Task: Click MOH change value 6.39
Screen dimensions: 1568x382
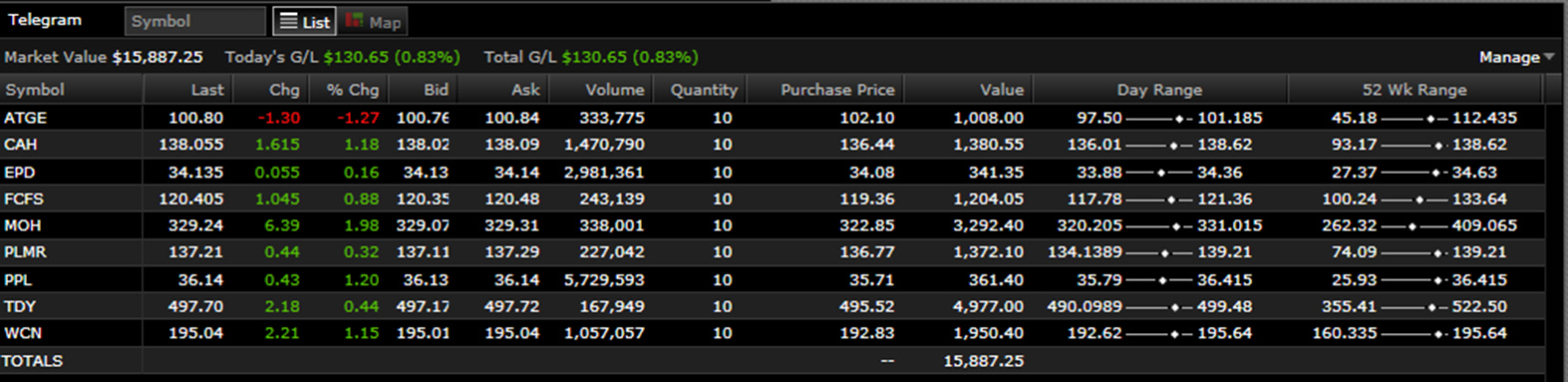Action: tap(282, 226)
